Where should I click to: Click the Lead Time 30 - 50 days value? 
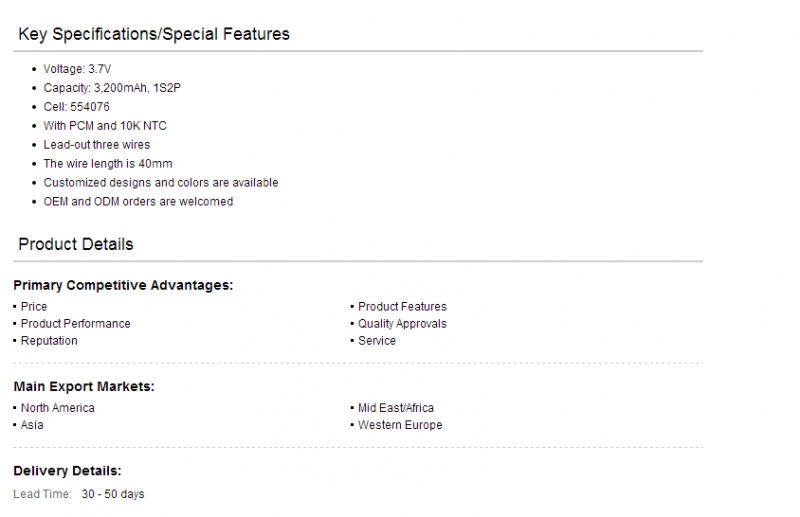pos(113,494)
